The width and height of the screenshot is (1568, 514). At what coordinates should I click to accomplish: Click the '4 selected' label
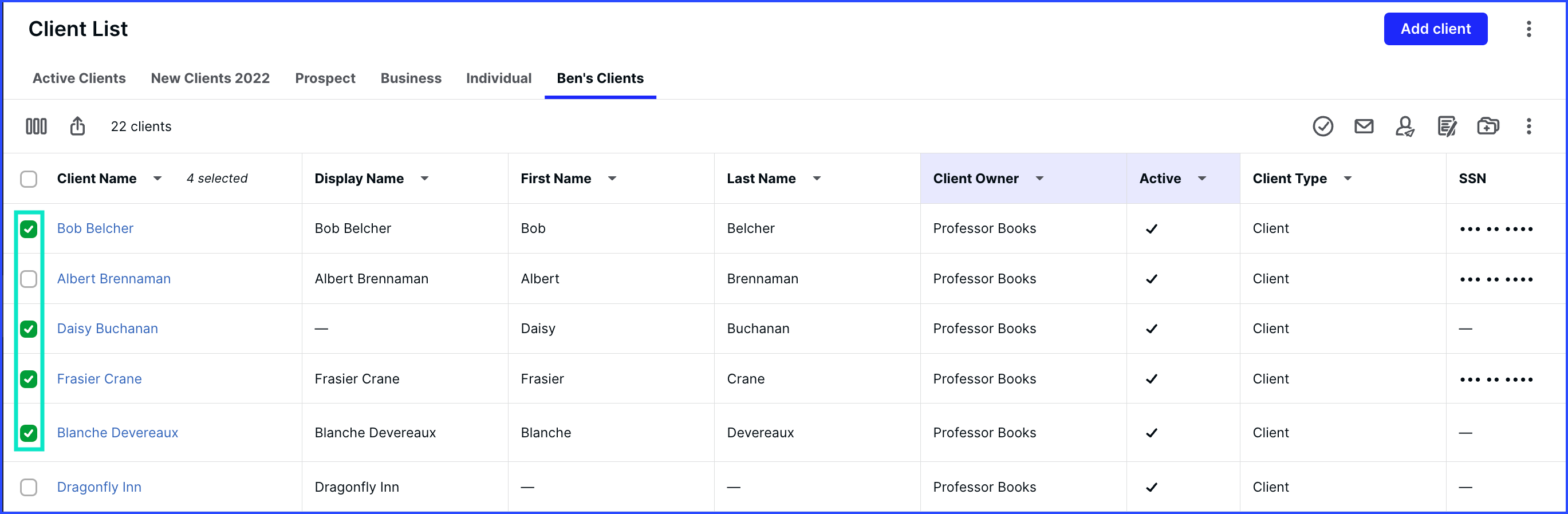click(216, 179)
